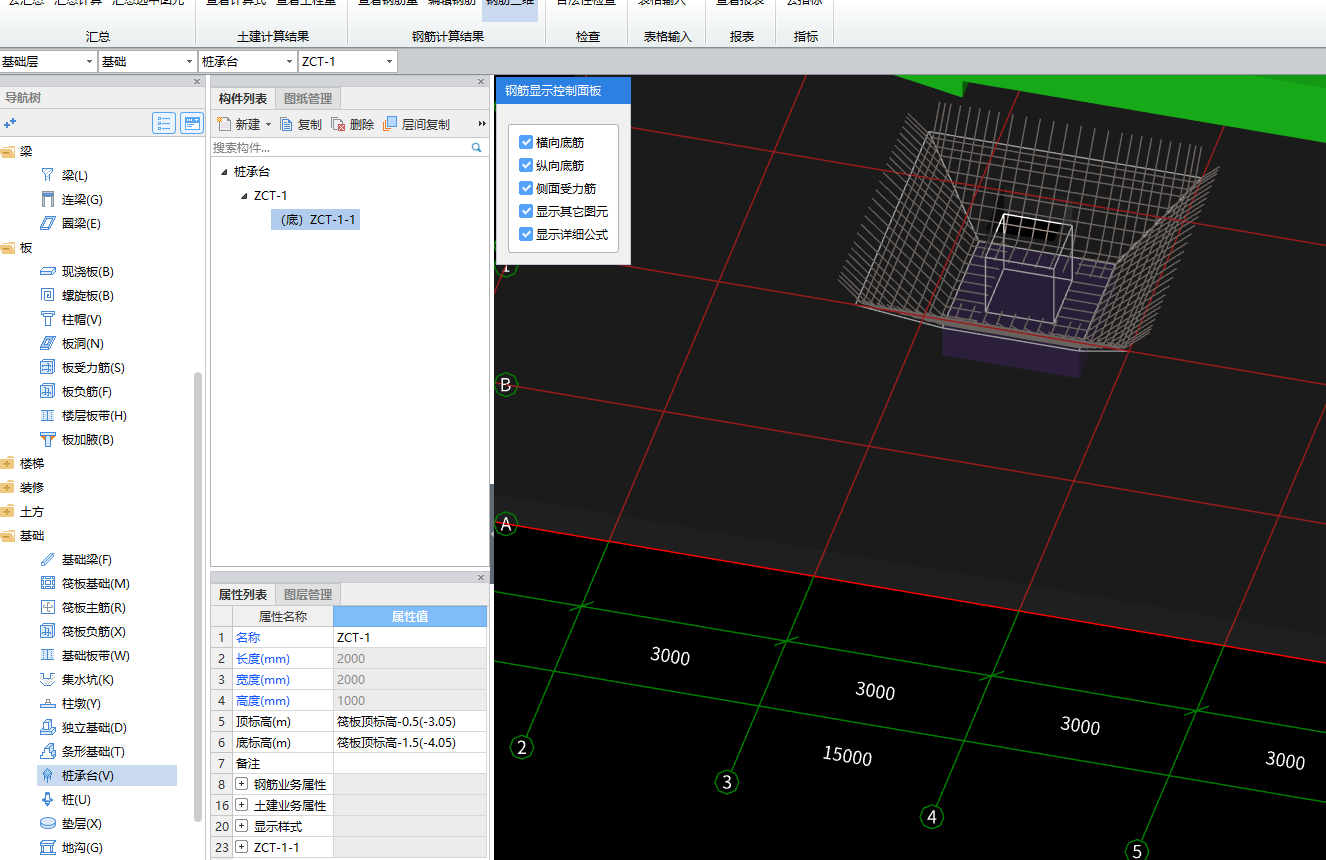Switch navigation tree to panel view icon

(x=191, y=123)
